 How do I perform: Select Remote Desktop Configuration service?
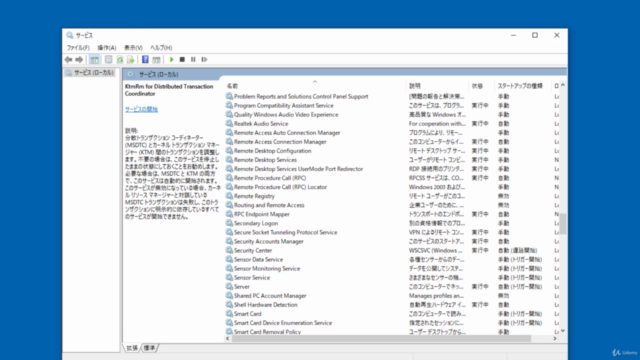[272, 151]
